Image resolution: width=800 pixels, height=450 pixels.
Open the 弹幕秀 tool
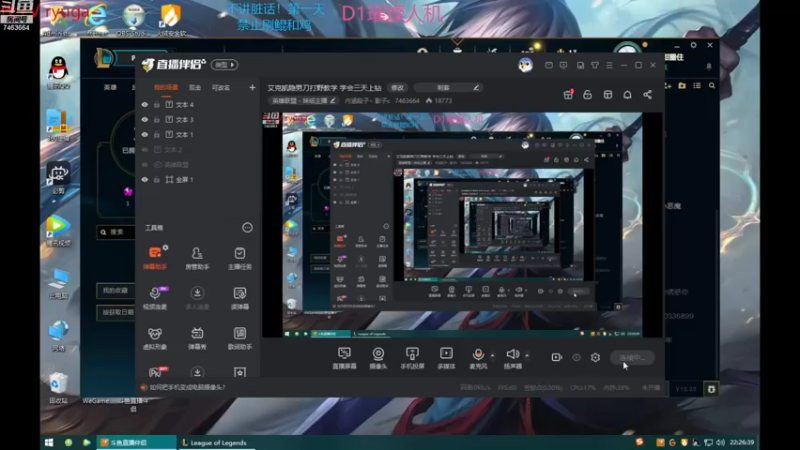click(197, 338)
